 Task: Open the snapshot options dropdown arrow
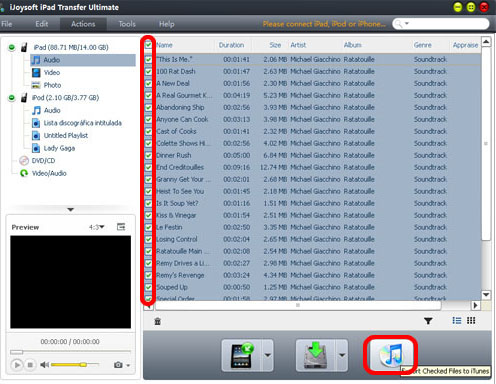point(128,365)
